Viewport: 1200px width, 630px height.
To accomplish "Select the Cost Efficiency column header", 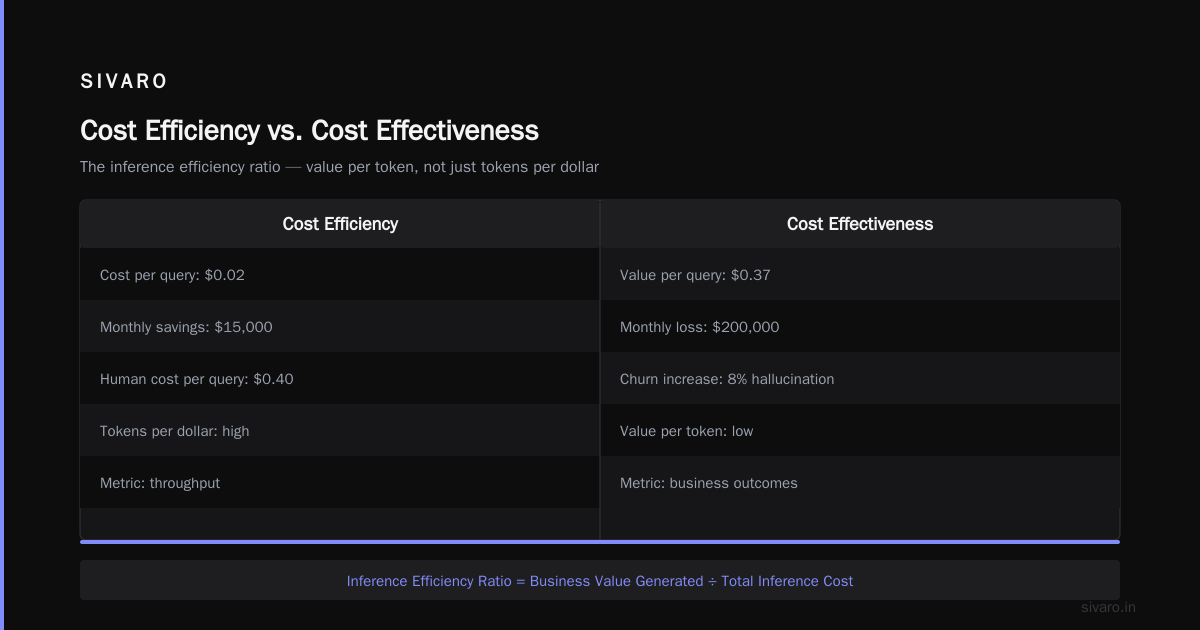I will point(340,224).
